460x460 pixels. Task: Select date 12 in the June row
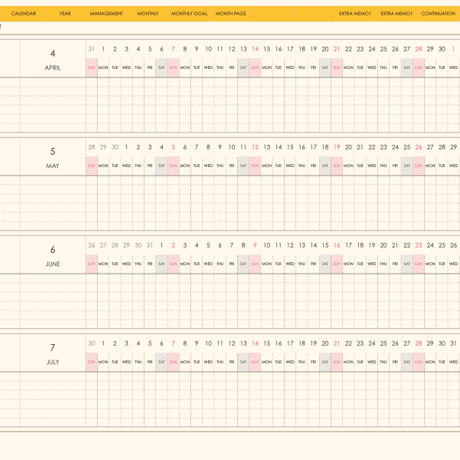pyautogui.click(x=290, y=245)
